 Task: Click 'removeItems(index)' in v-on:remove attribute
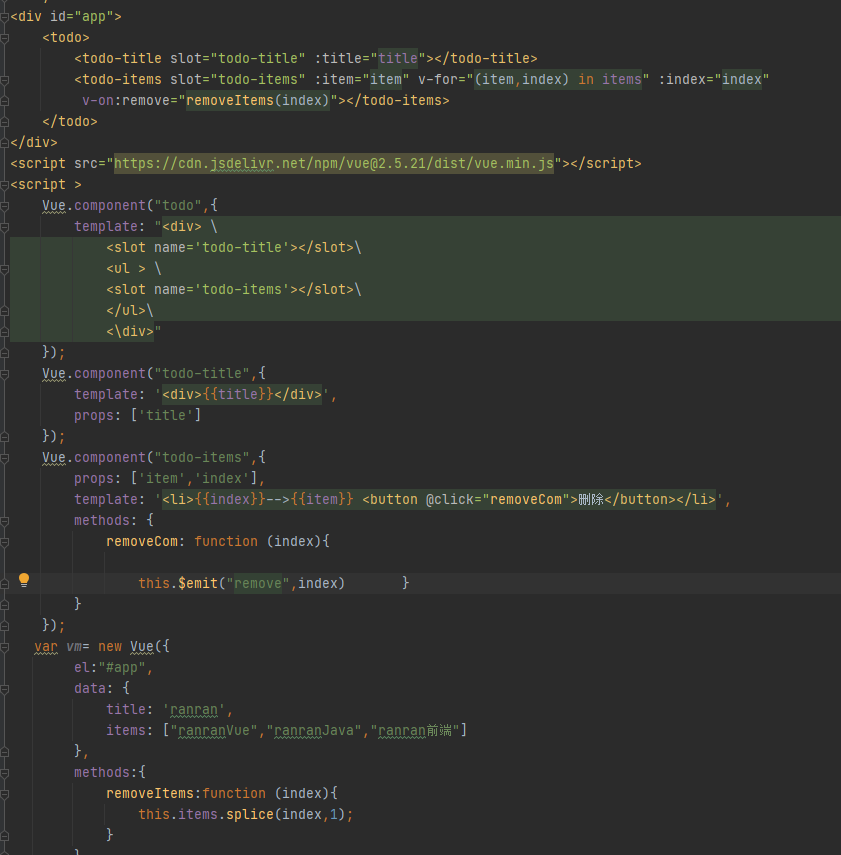257,101
